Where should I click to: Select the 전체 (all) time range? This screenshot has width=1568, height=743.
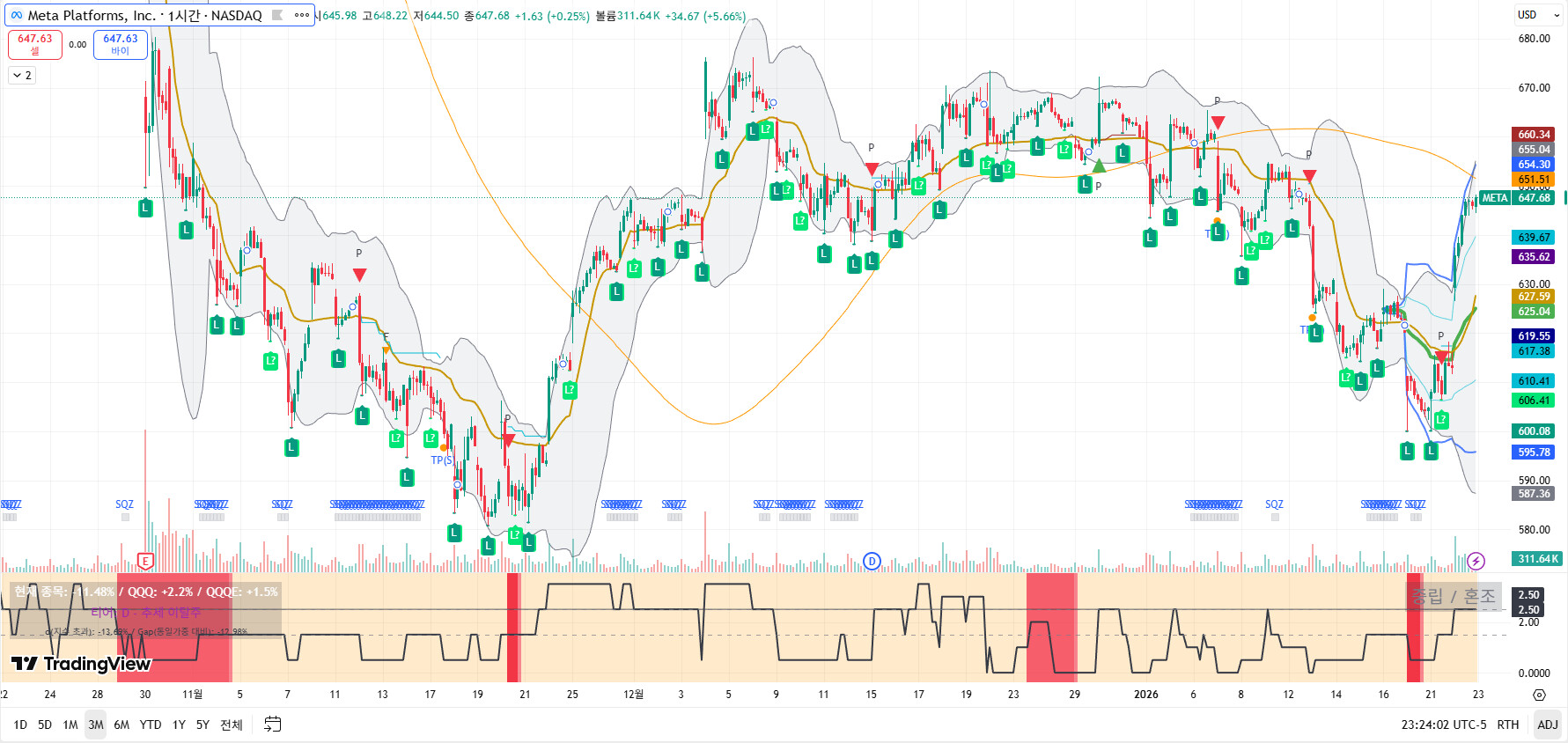pos(232,725)
